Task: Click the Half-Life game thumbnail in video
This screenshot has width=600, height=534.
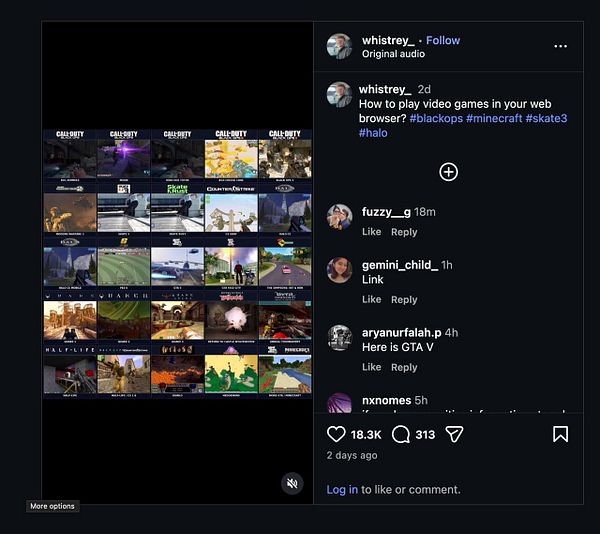Action: point(70,374)
